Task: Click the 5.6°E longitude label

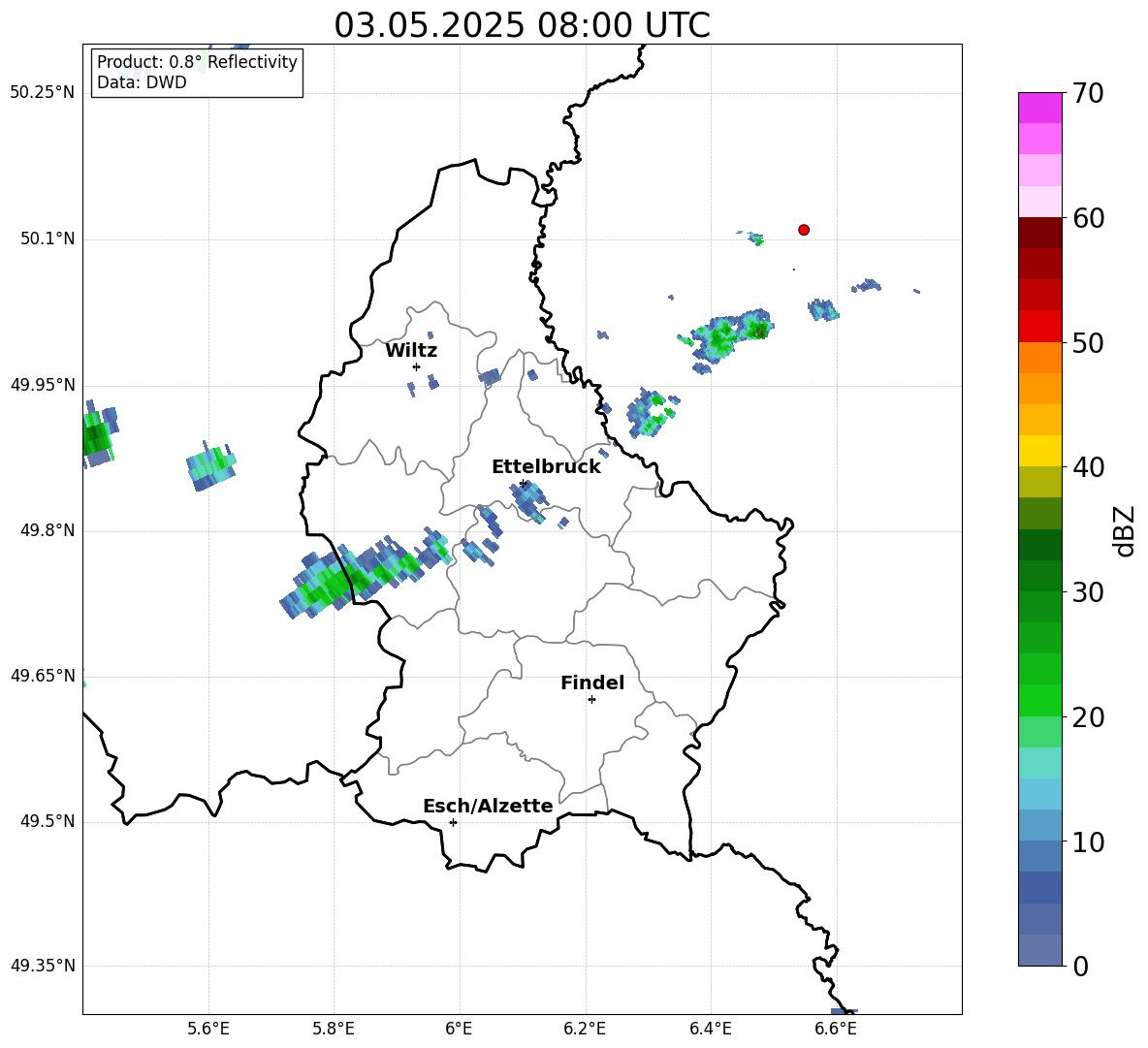Action: [208, 1029]
